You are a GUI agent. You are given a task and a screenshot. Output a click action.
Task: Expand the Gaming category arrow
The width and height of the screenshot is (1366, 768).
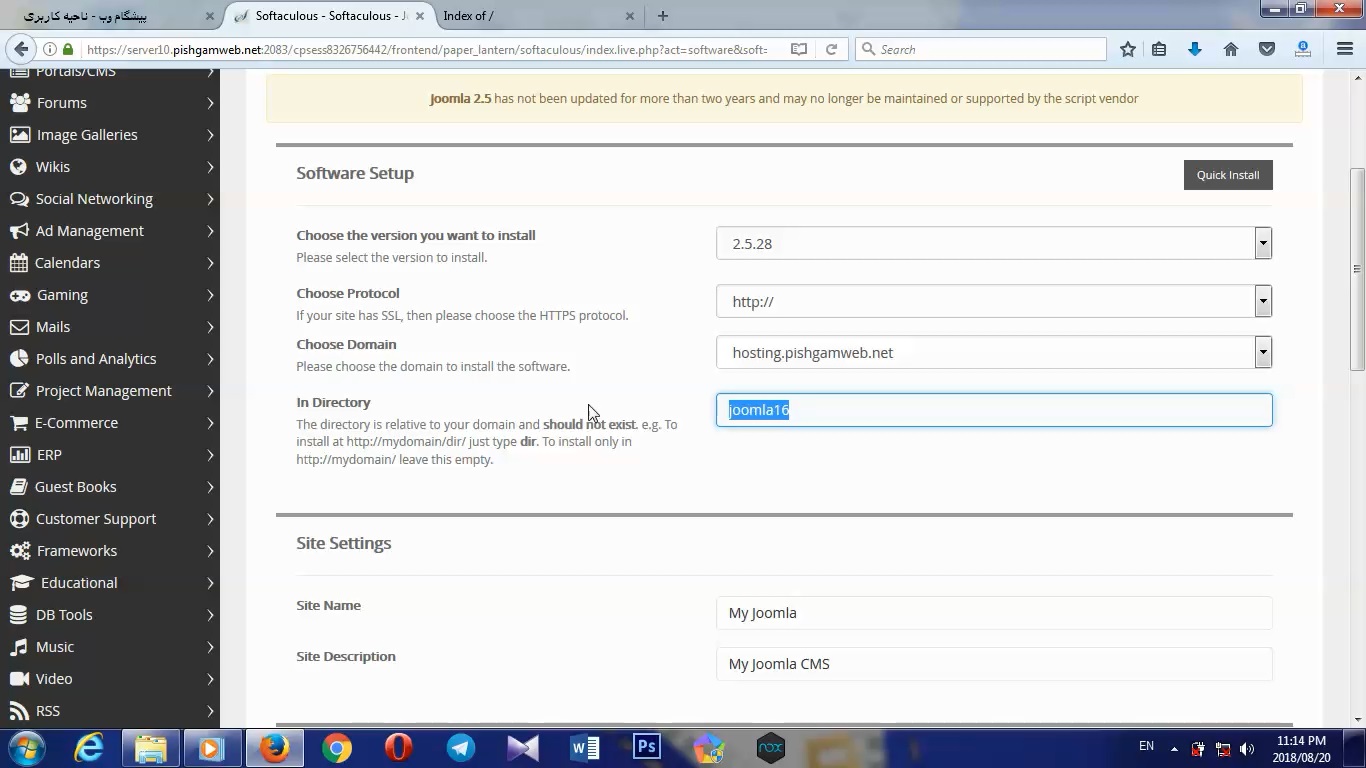[x=210, y=295]
